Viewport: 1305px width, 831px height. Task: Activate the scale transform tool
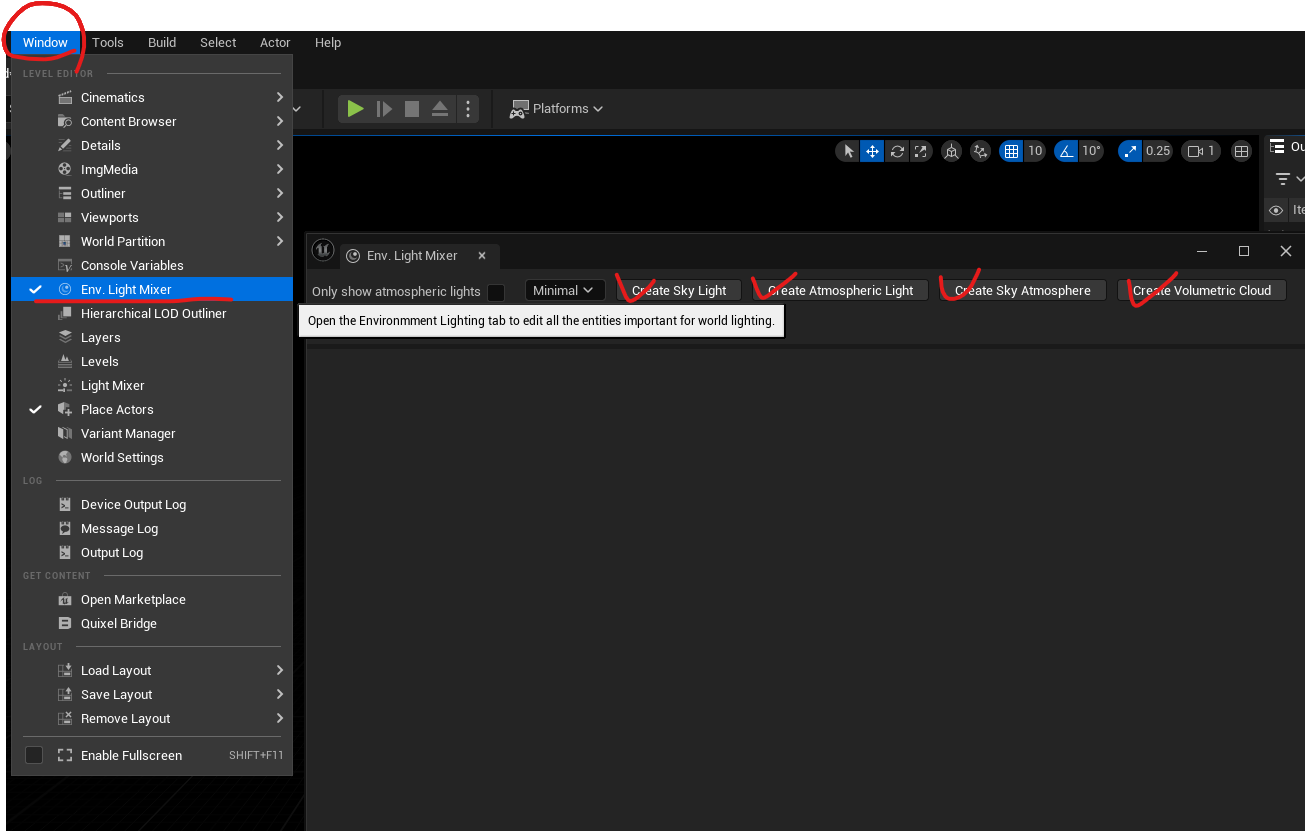(920, 151)
